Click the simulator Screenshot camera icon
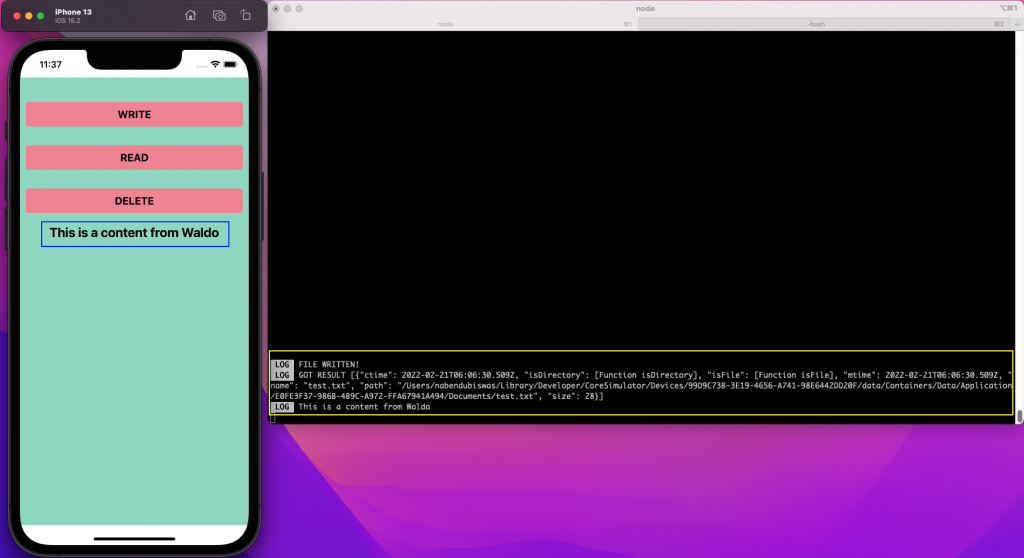This screenshot has height=558, width=1024. tap(219, 15)
